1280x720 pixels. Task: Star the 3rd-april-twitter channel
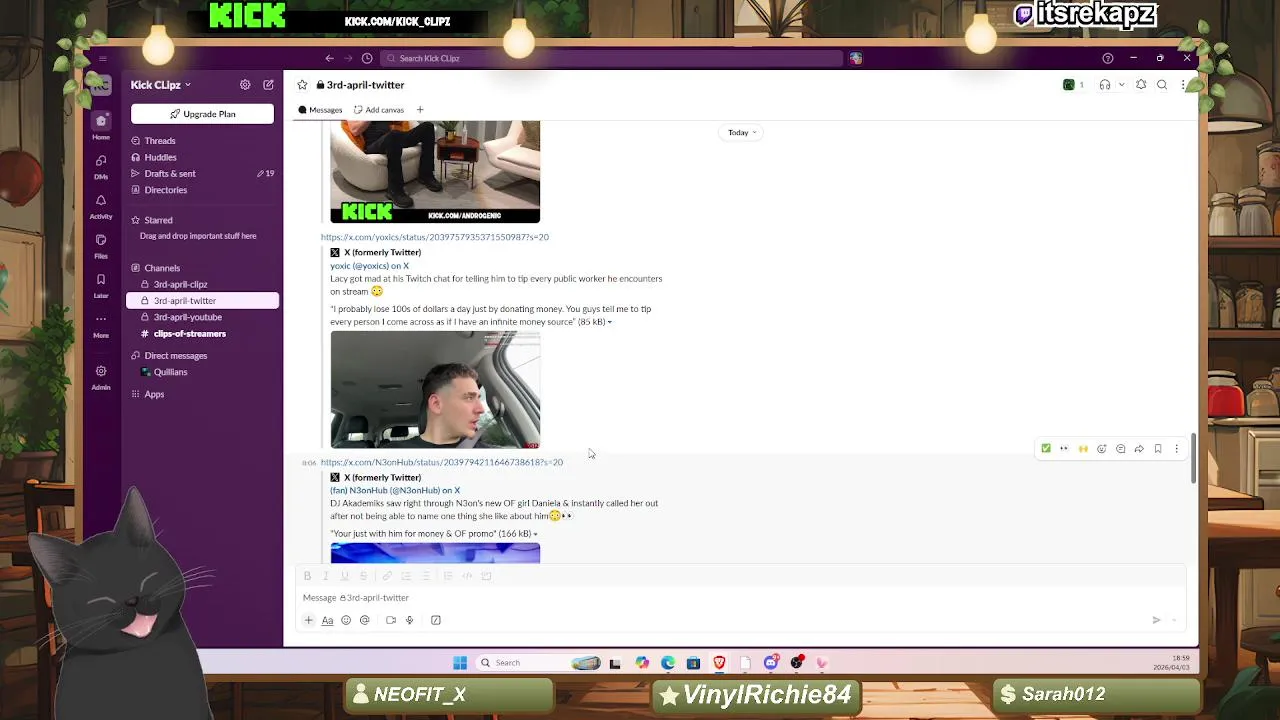303,85
